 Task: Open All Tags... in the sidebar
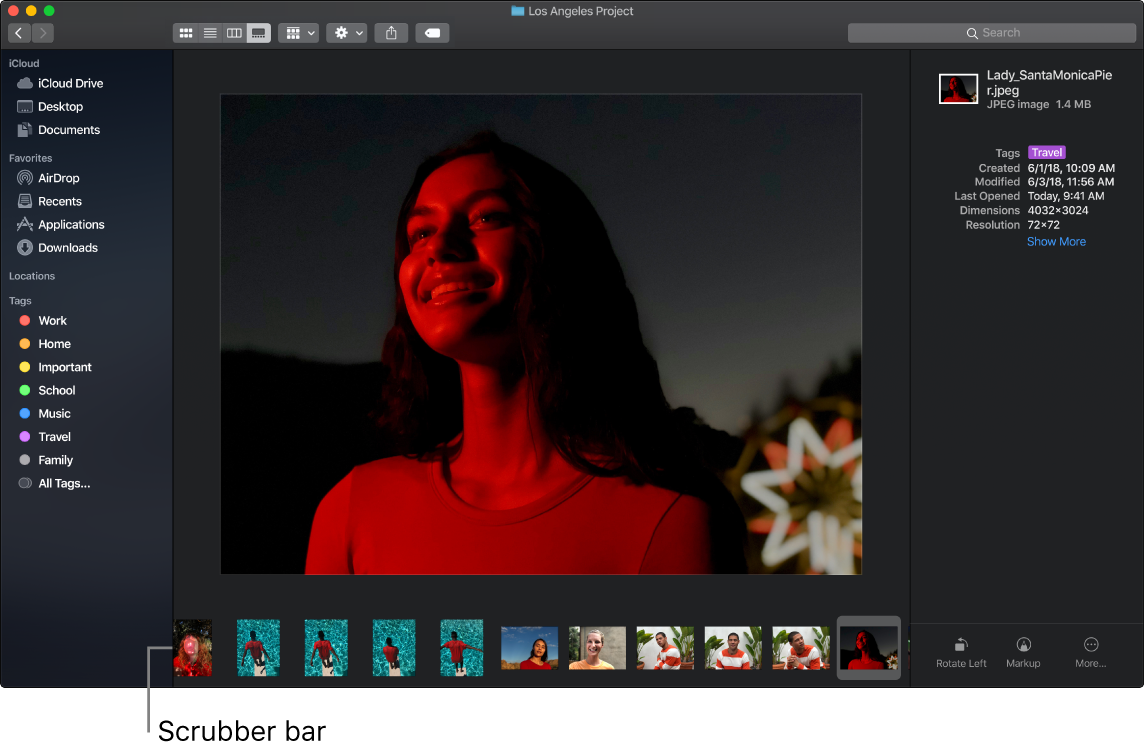click(62, 483)
